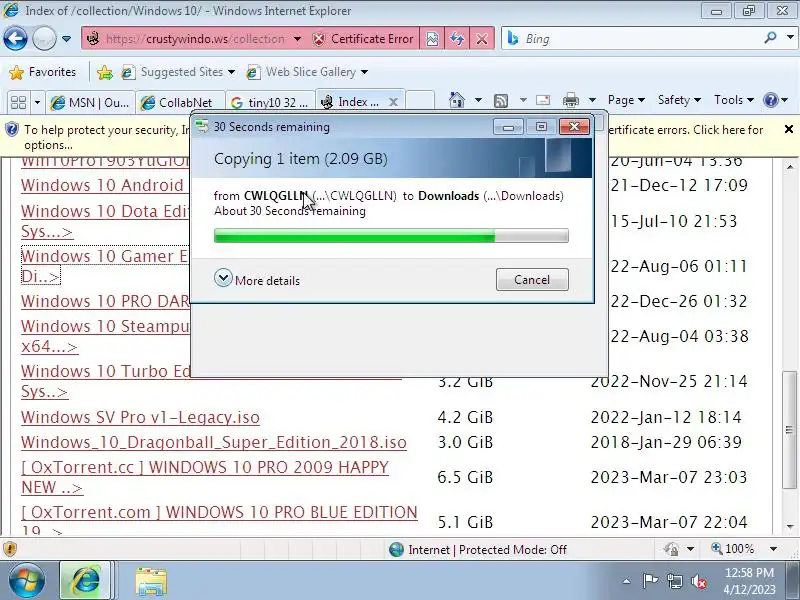Click the Add to Favorites Bar icon

(x=105, y=72)
